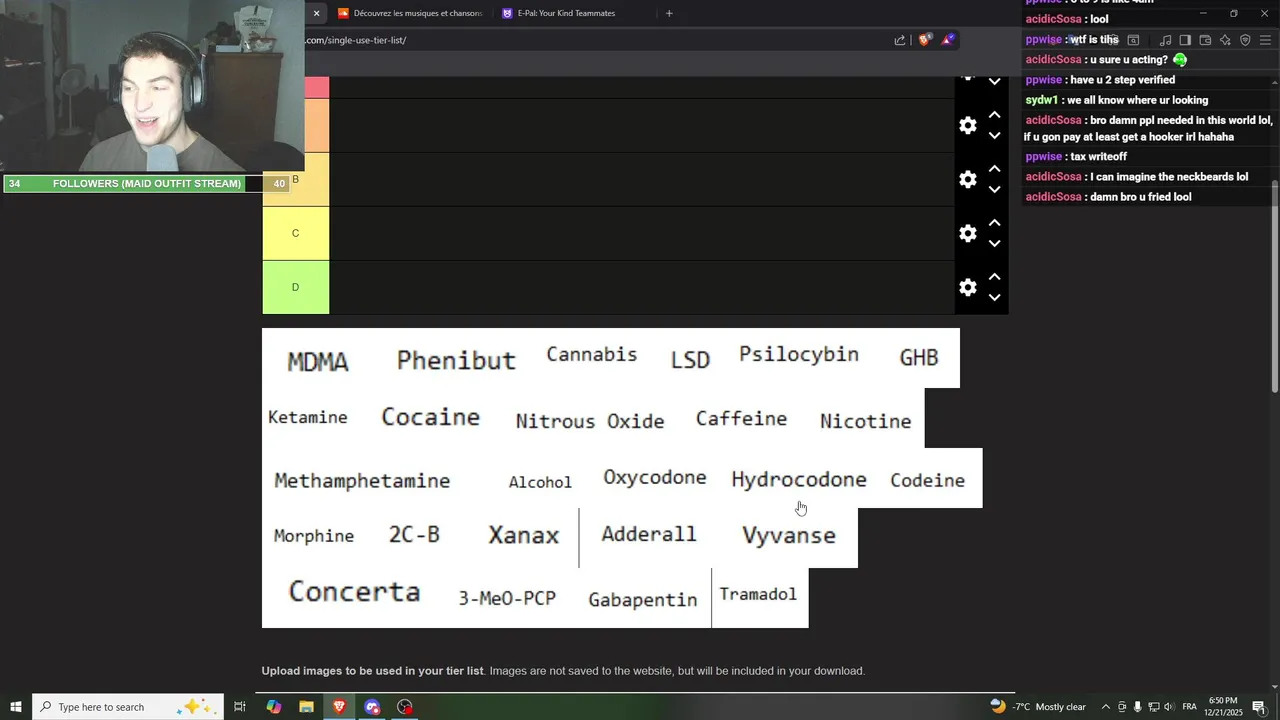Image resolution: width=1280 pixels, height=720 pixels.
Task: Select the Hydrocodone image tile
Action: [x=799, y=480]
